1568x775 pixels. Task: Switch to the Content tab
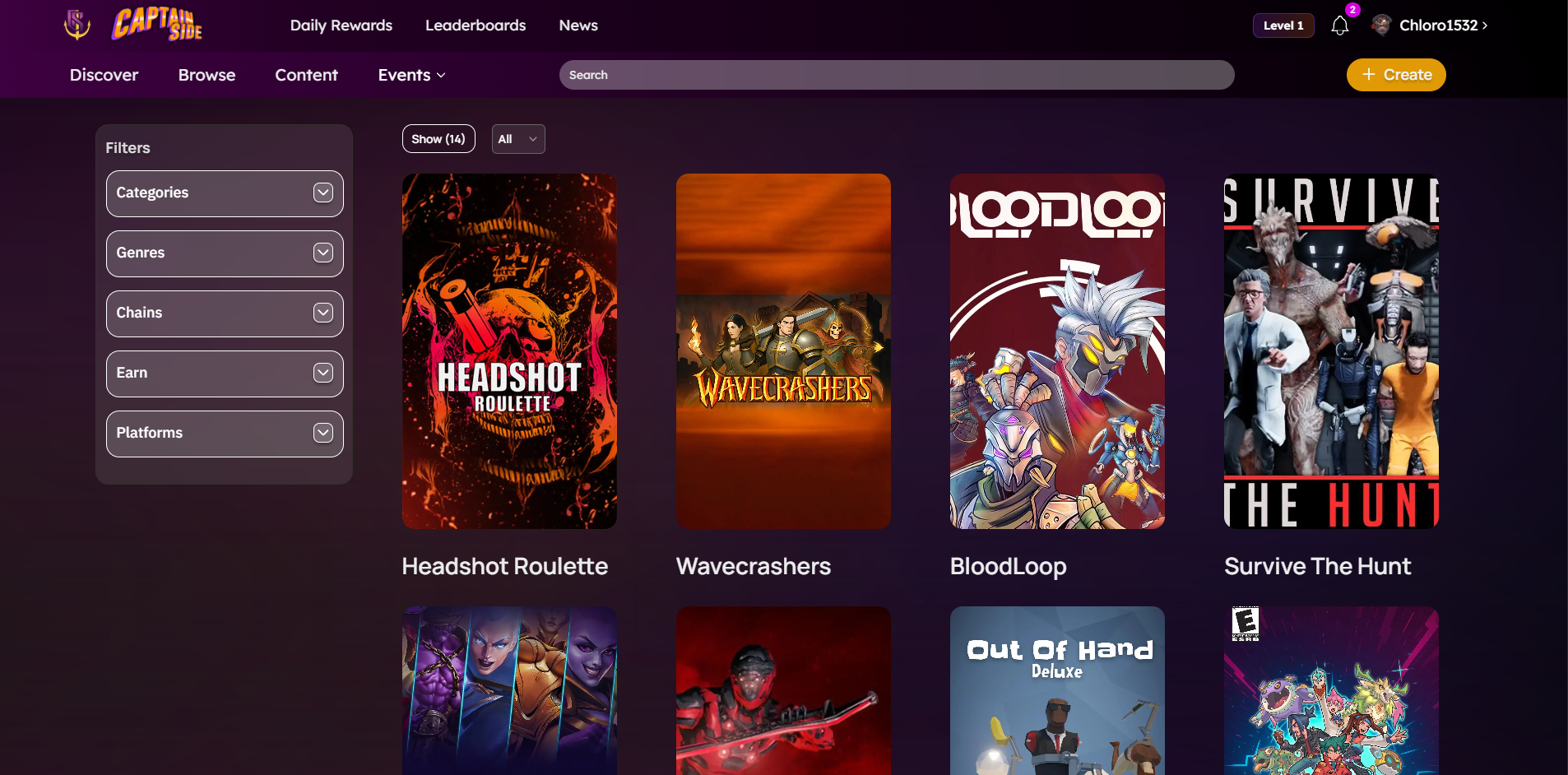(307, 75)
